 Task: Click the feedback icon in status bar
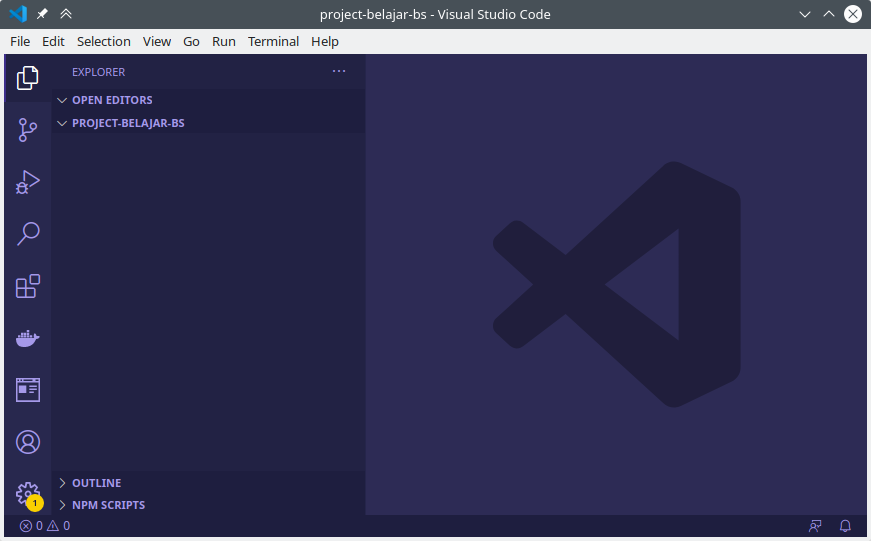[815, 525]
